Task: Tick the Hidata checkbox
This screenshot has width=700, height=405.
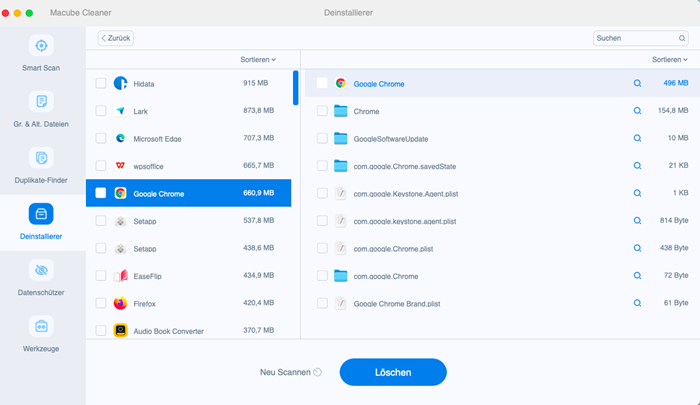Action: 101,83
